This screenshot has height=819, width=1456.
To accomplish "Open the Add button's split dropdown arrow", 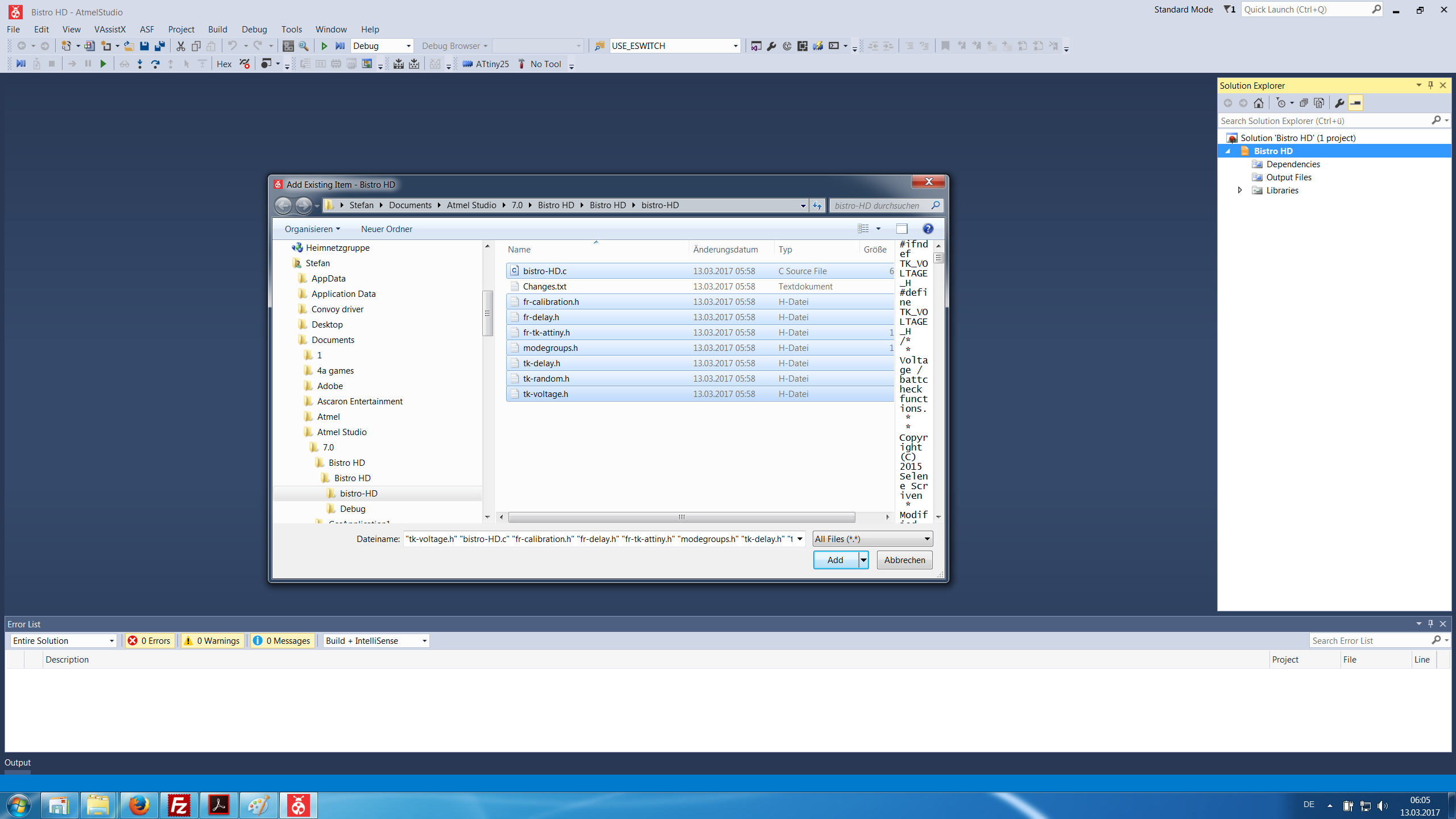I will tap(863, 560).
